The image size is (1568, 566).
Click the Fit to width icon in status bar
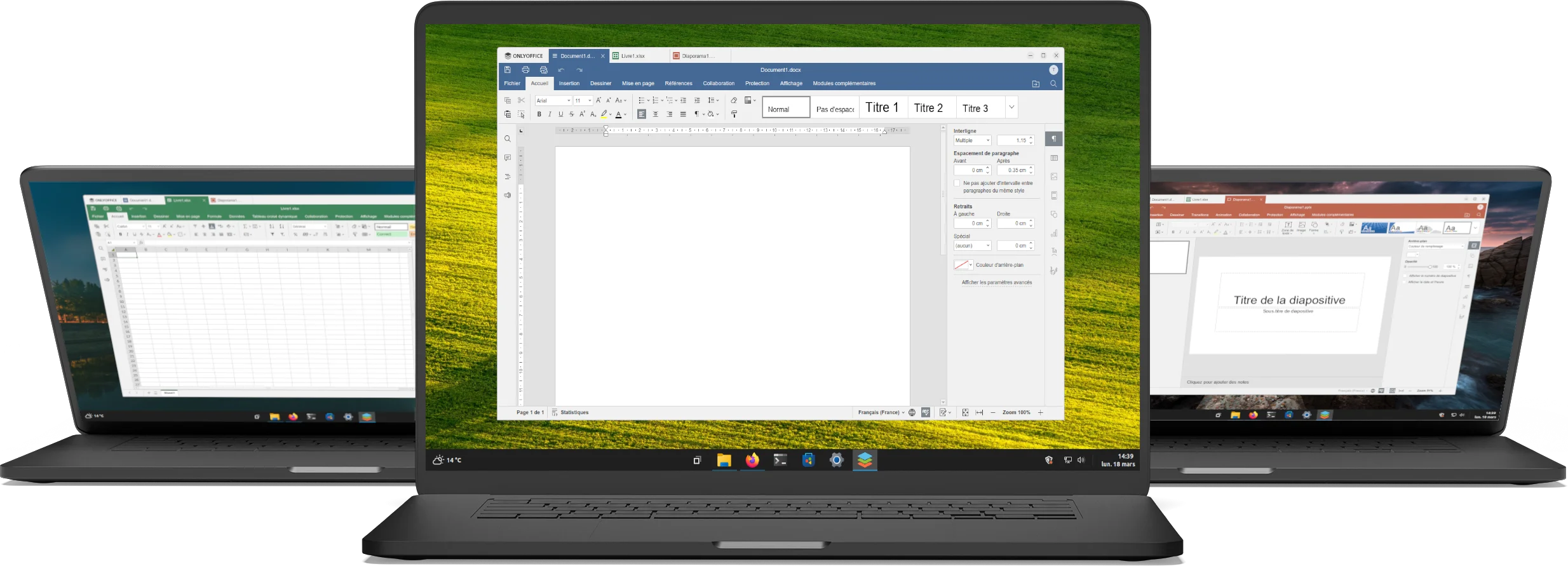(979, 412)
